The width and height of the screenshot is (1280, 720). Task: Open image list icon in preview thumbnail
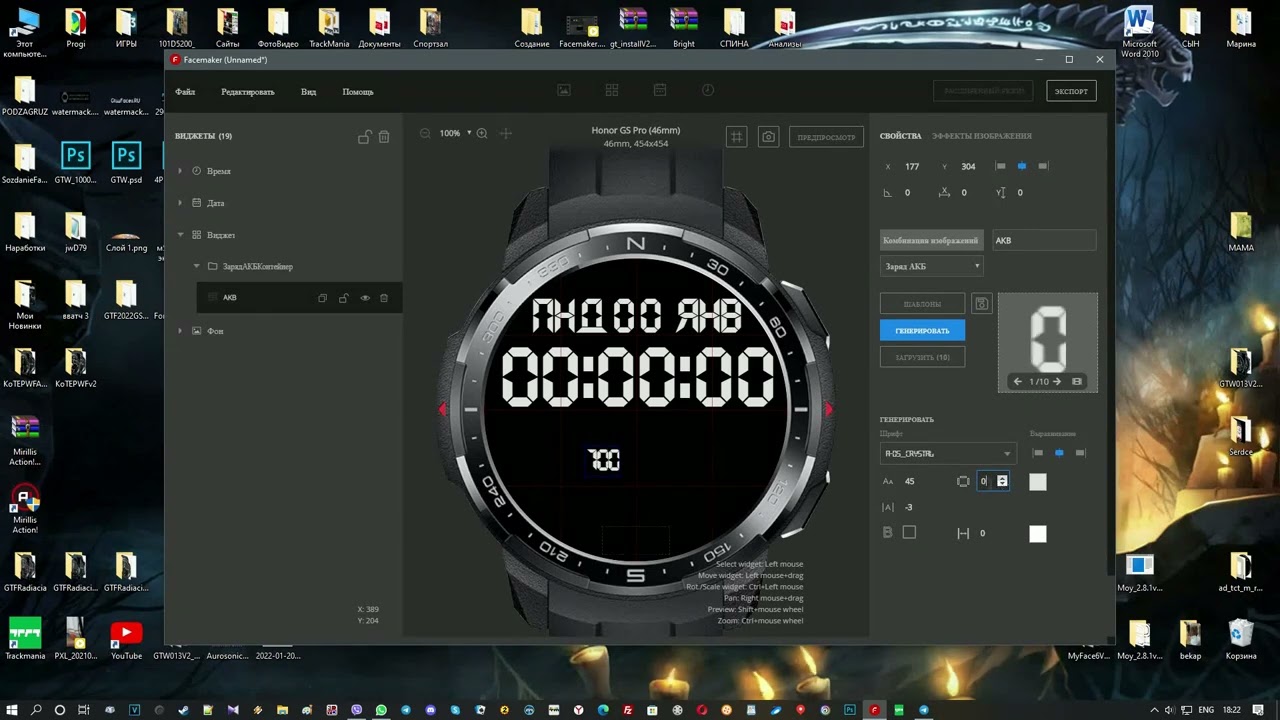[1077, 381]
